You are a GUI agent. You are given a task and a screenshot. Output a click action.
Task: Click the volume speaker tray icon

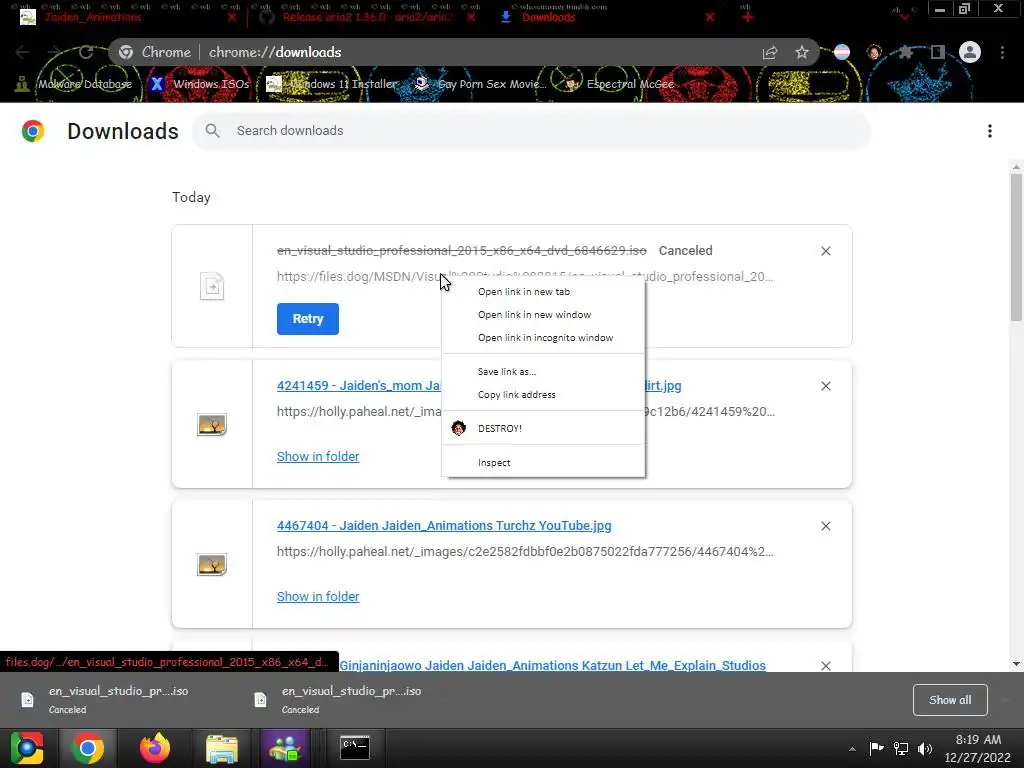pos(925,748)
